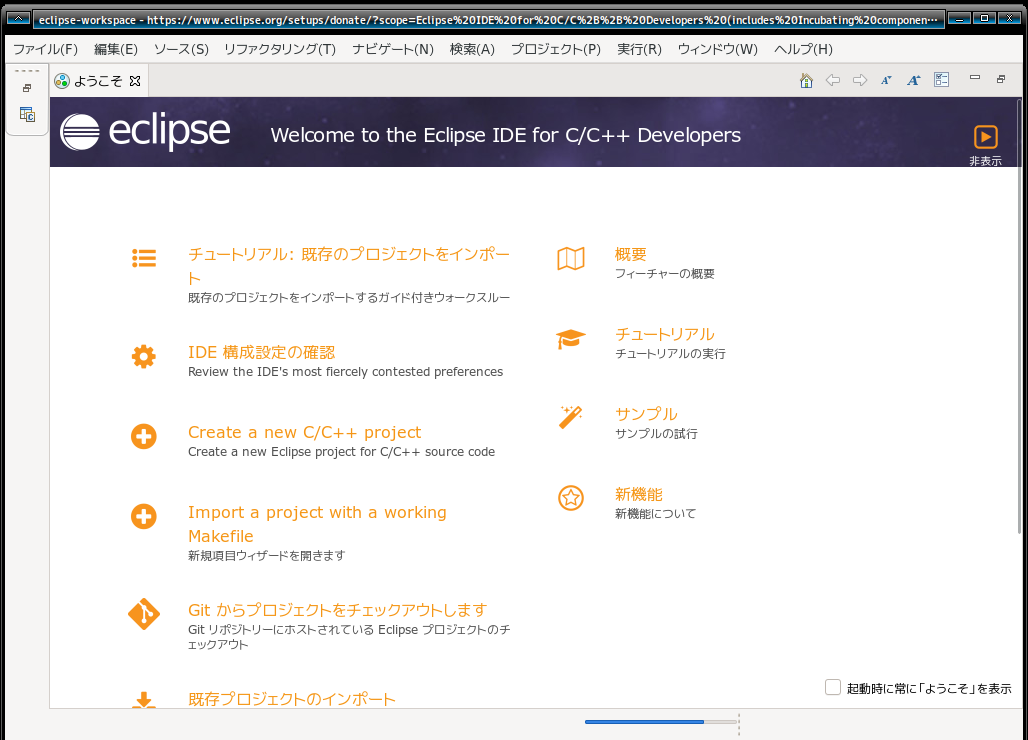Select the ようこそ tab
The height and width of the screenshot is (740, 1028).
pyautogui.click(x=98, y=81)
